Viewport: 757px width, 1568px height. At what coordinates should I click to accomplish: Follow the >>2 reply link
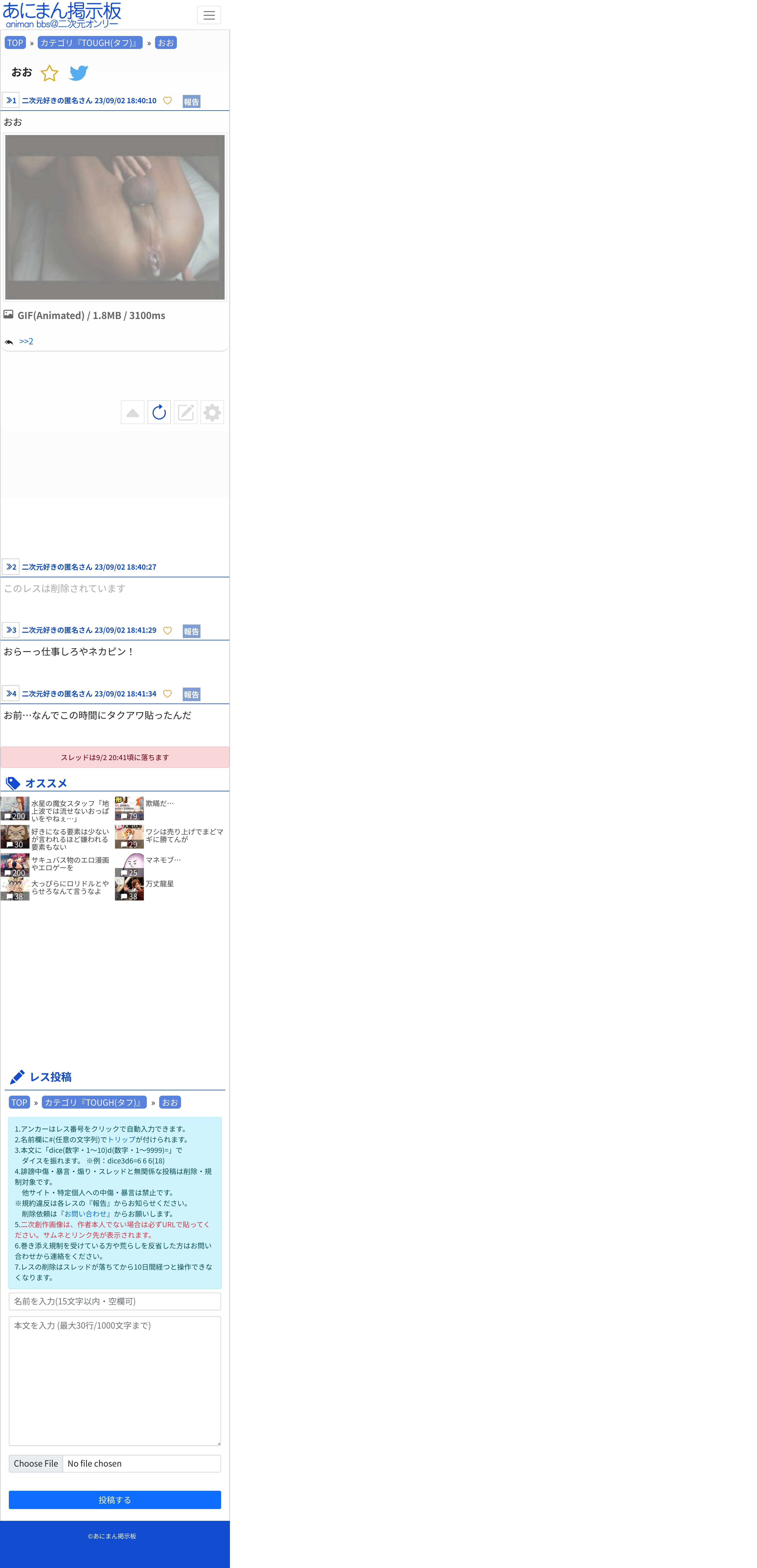(x=26, y=341)
